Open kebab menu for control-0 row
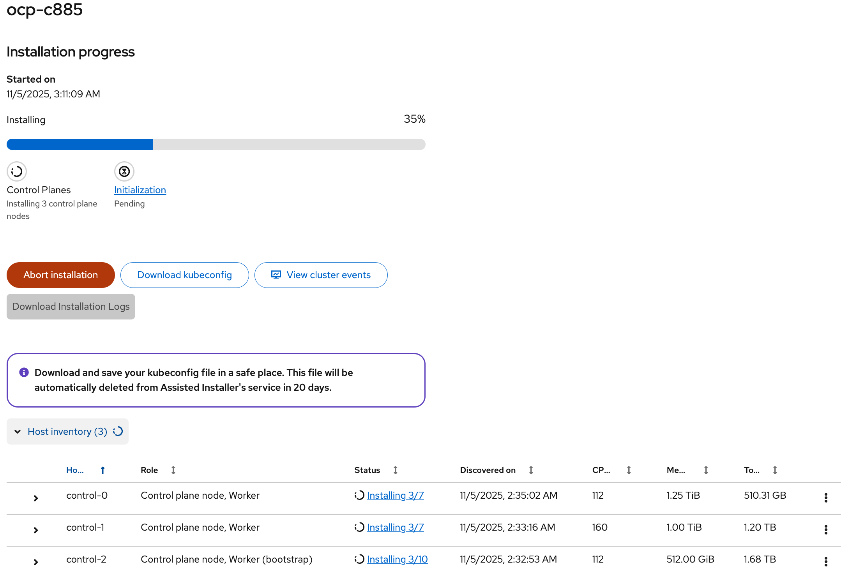This screenshot has height=577, width=841. [825, 497]
